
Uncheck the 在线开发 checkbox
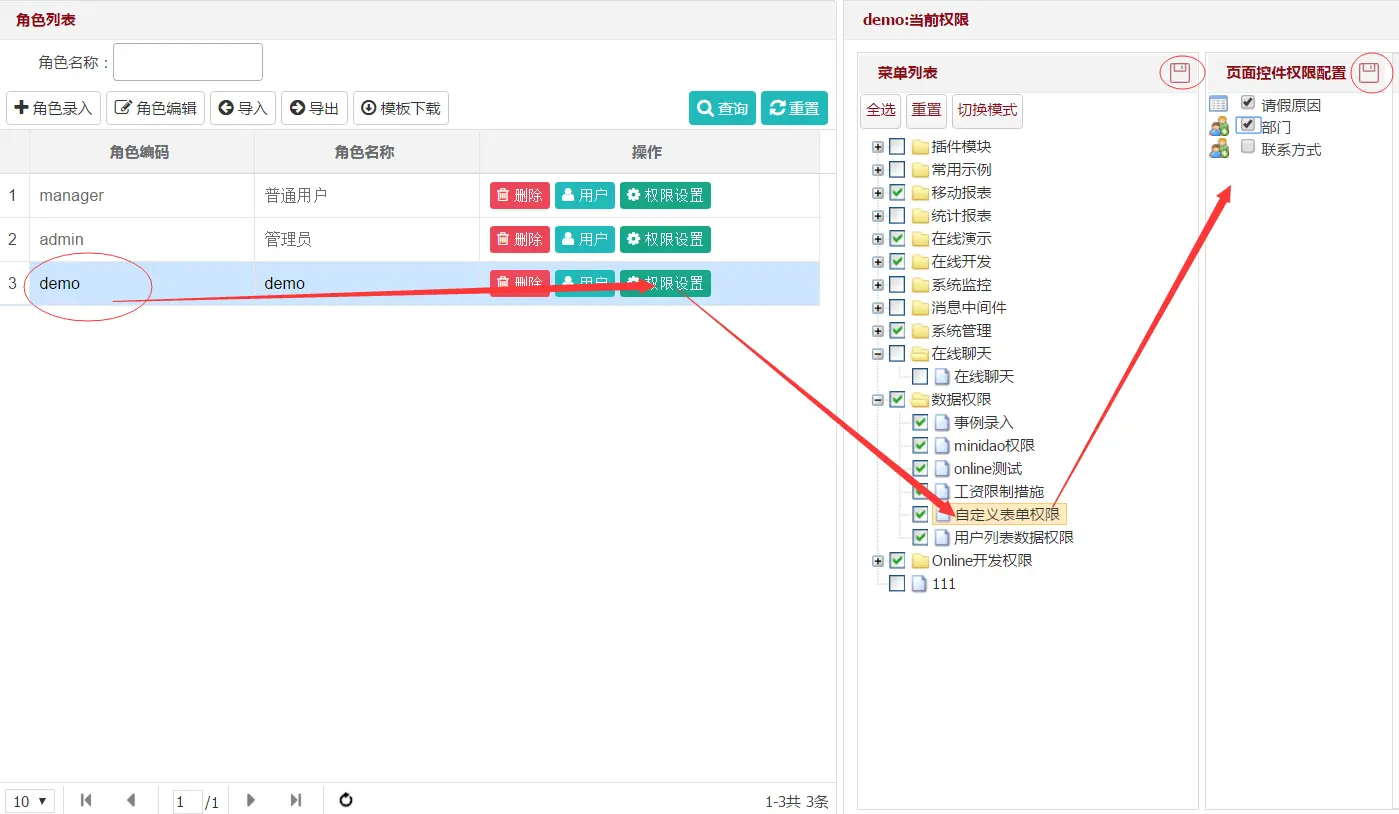click(897, 261)
